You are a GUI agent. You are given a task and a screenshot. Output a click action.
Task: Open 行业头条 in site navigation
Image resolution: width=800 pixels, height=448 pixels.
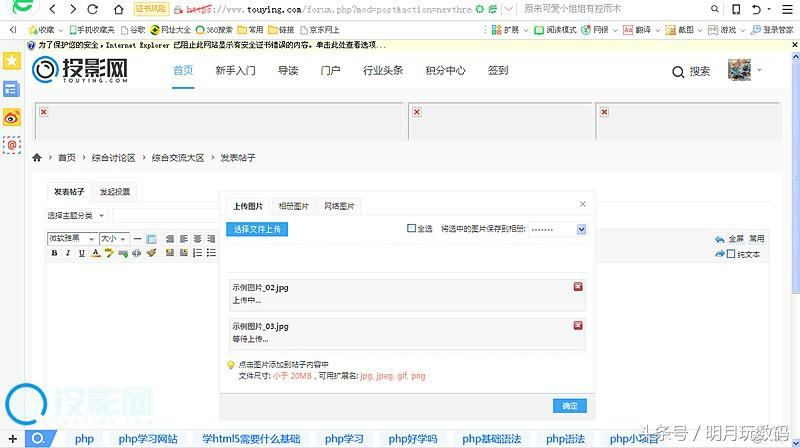383,70
